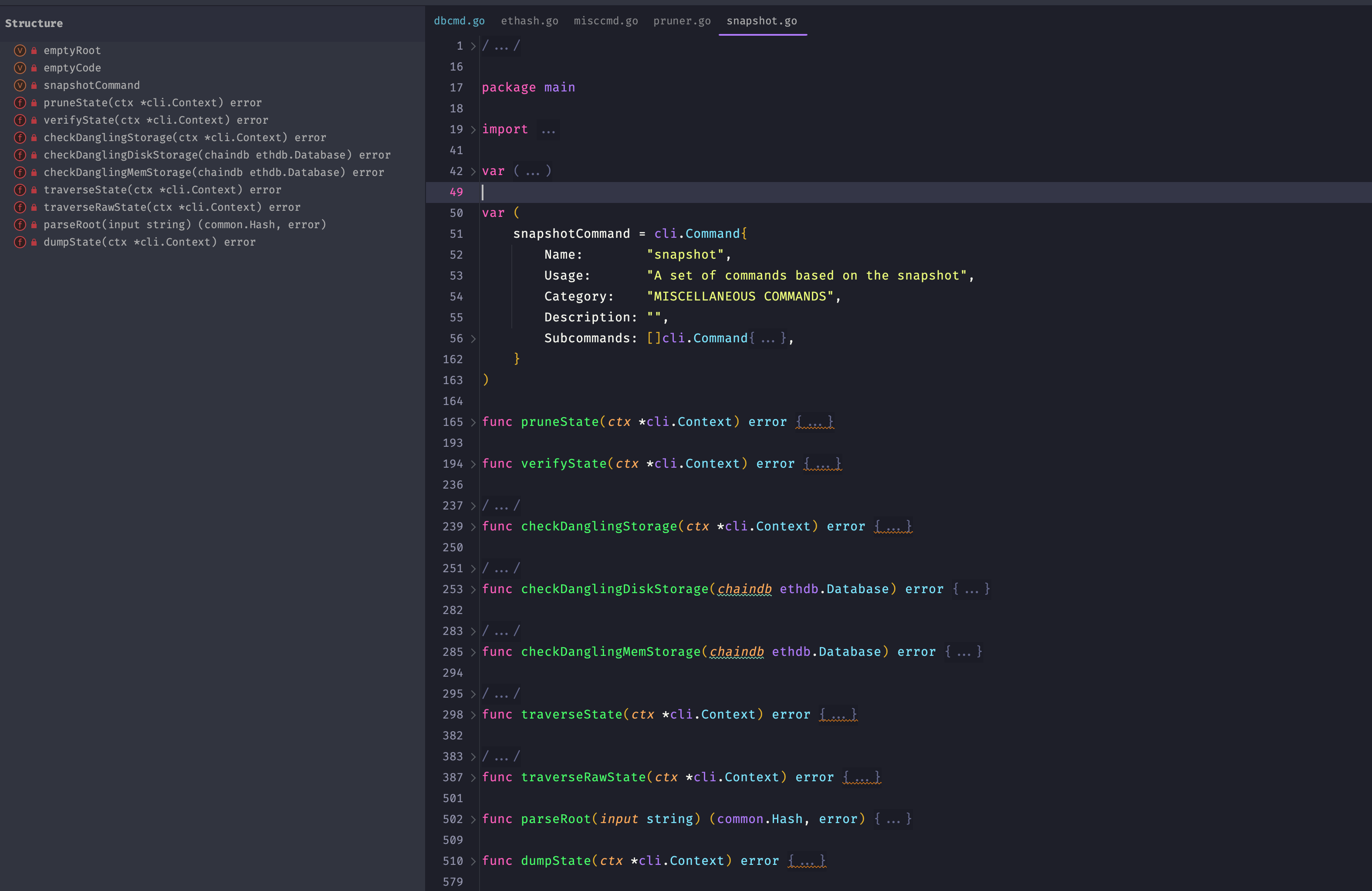Viewport: 1372px width, 891px height.
Task: Expand the folded var block at line 42
Action: tap(473, 171)
